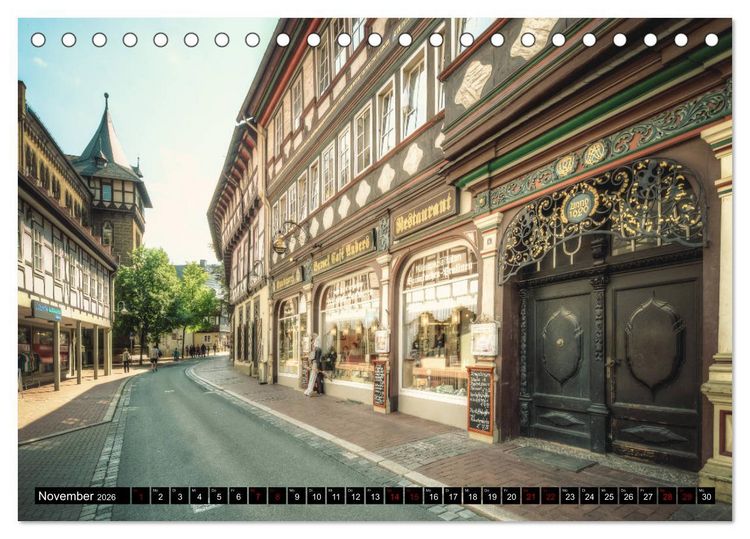Select red day 14 in the calendar strip
Screen dimensions: 750x539
point(395,495)
